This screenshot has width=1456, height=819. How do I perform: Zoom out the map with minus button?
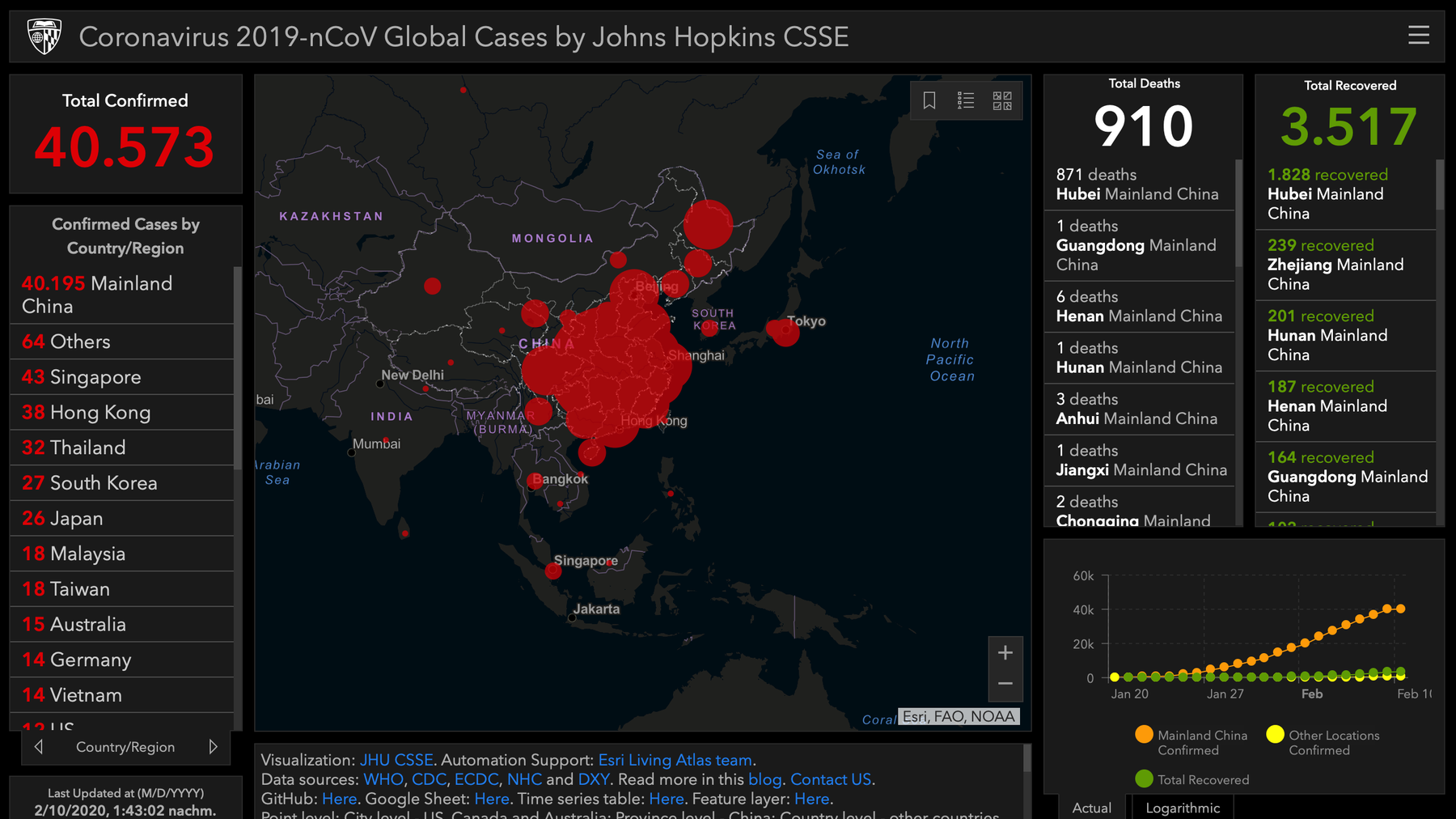click(1005, 684)
